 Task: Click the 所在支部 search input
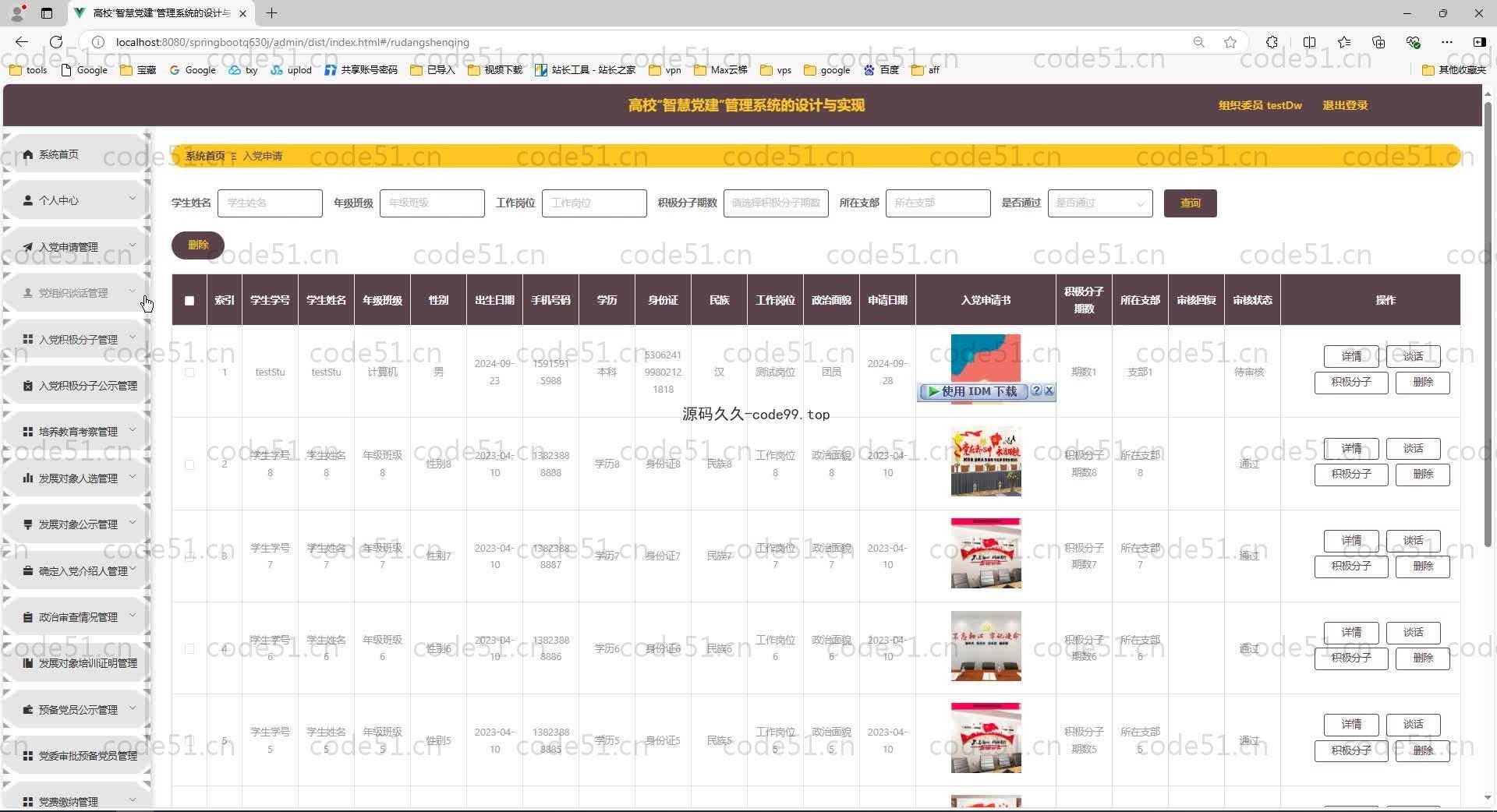click(x=938, y=203)
